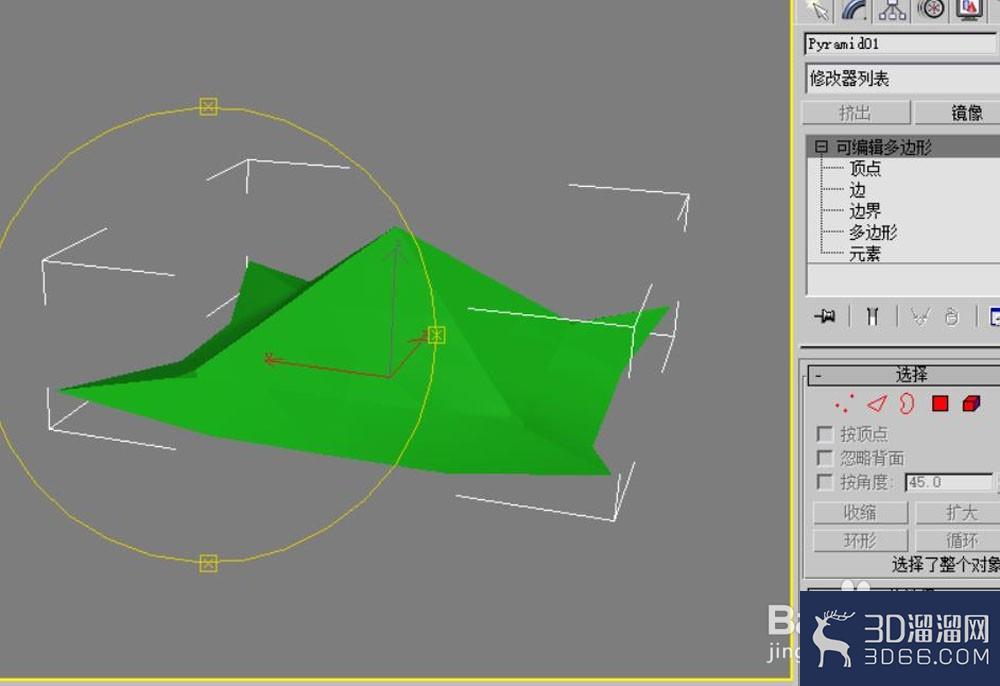Enable the 按顶点 checkbox
Viewport: 1000px width, 686px height.
tap(825, 434)
